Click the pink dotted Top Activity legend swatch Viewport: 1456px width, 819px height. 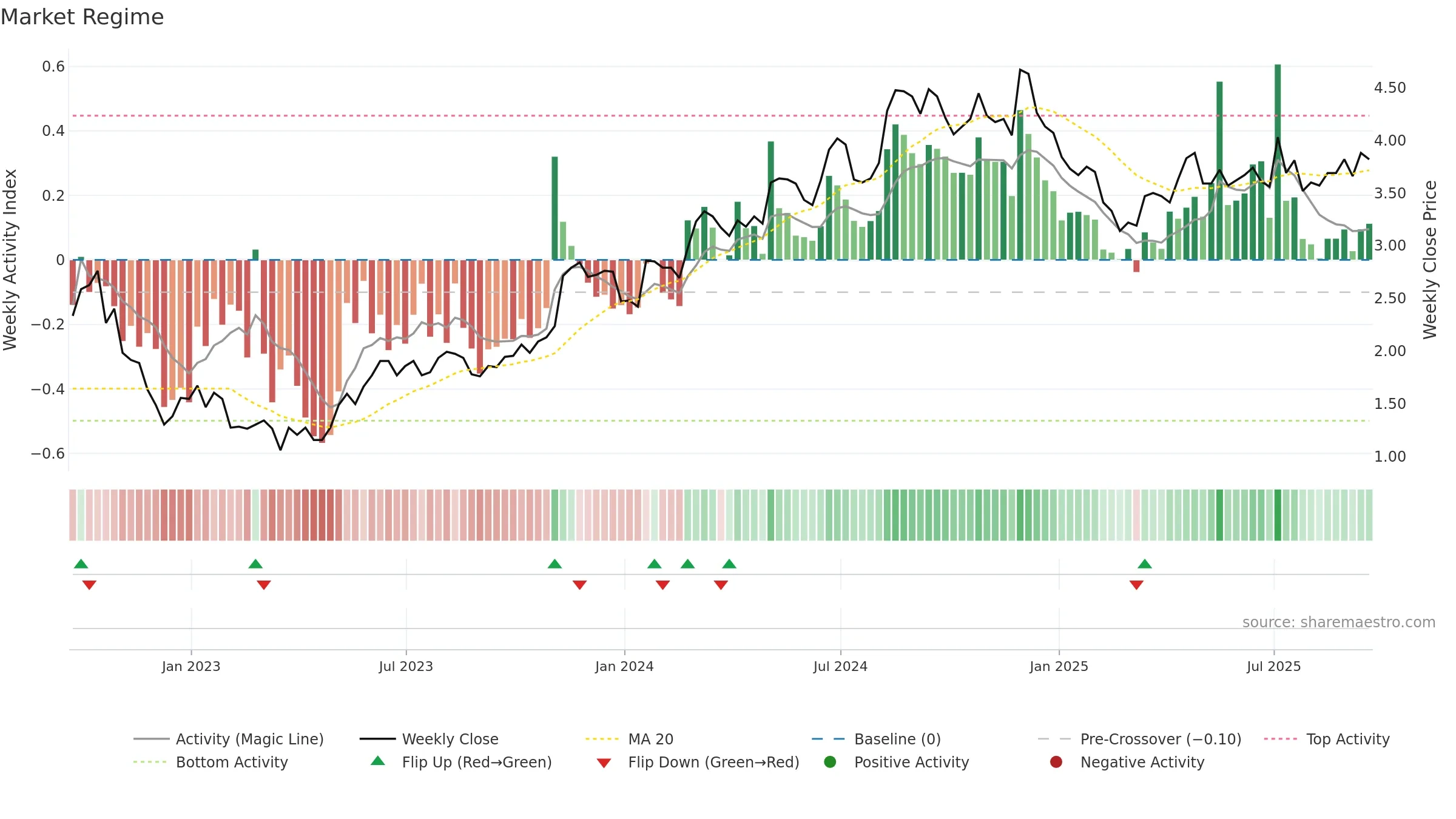(1280, 739)
